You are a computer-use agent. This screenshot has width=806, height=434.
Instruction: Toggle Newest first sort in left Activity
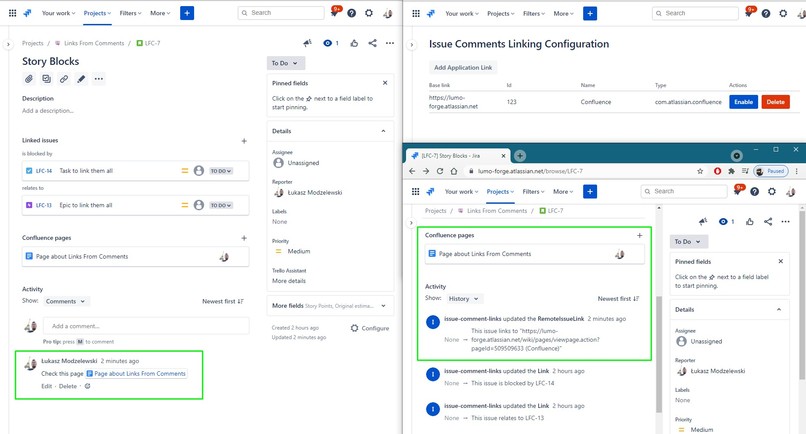[223, 301]
